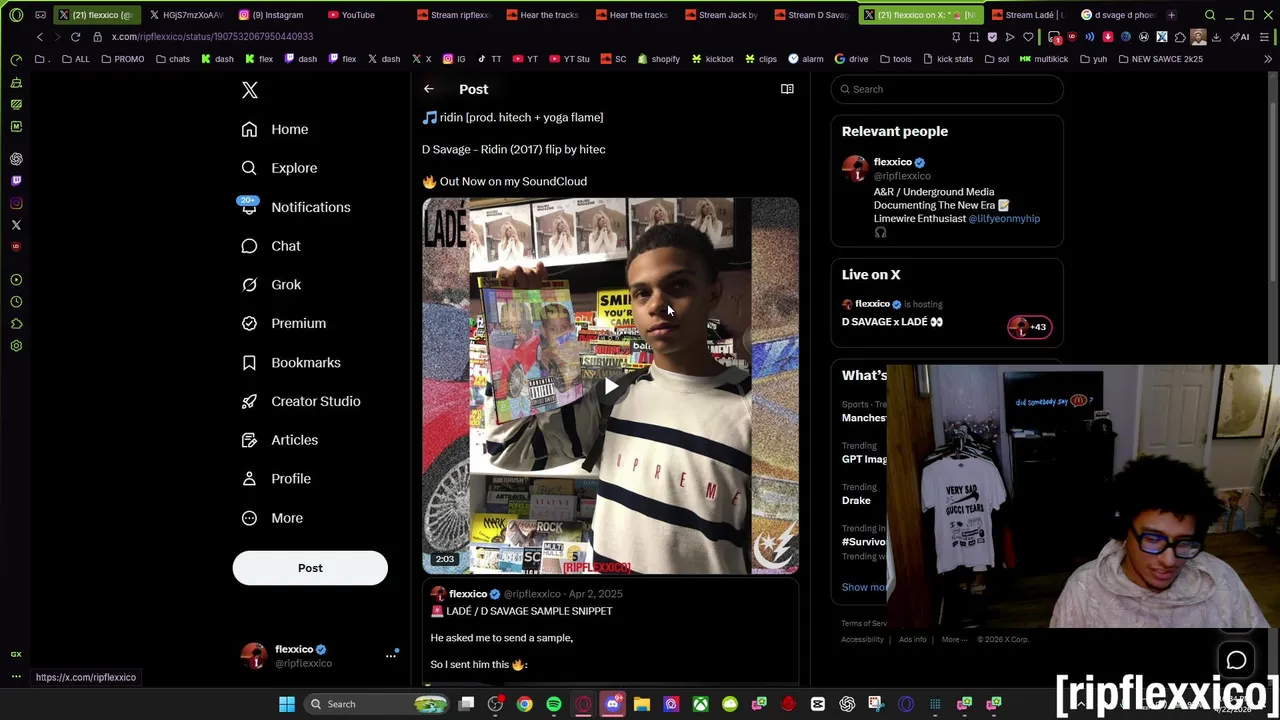Open PROMO bookmarks folder

(122, 59)
